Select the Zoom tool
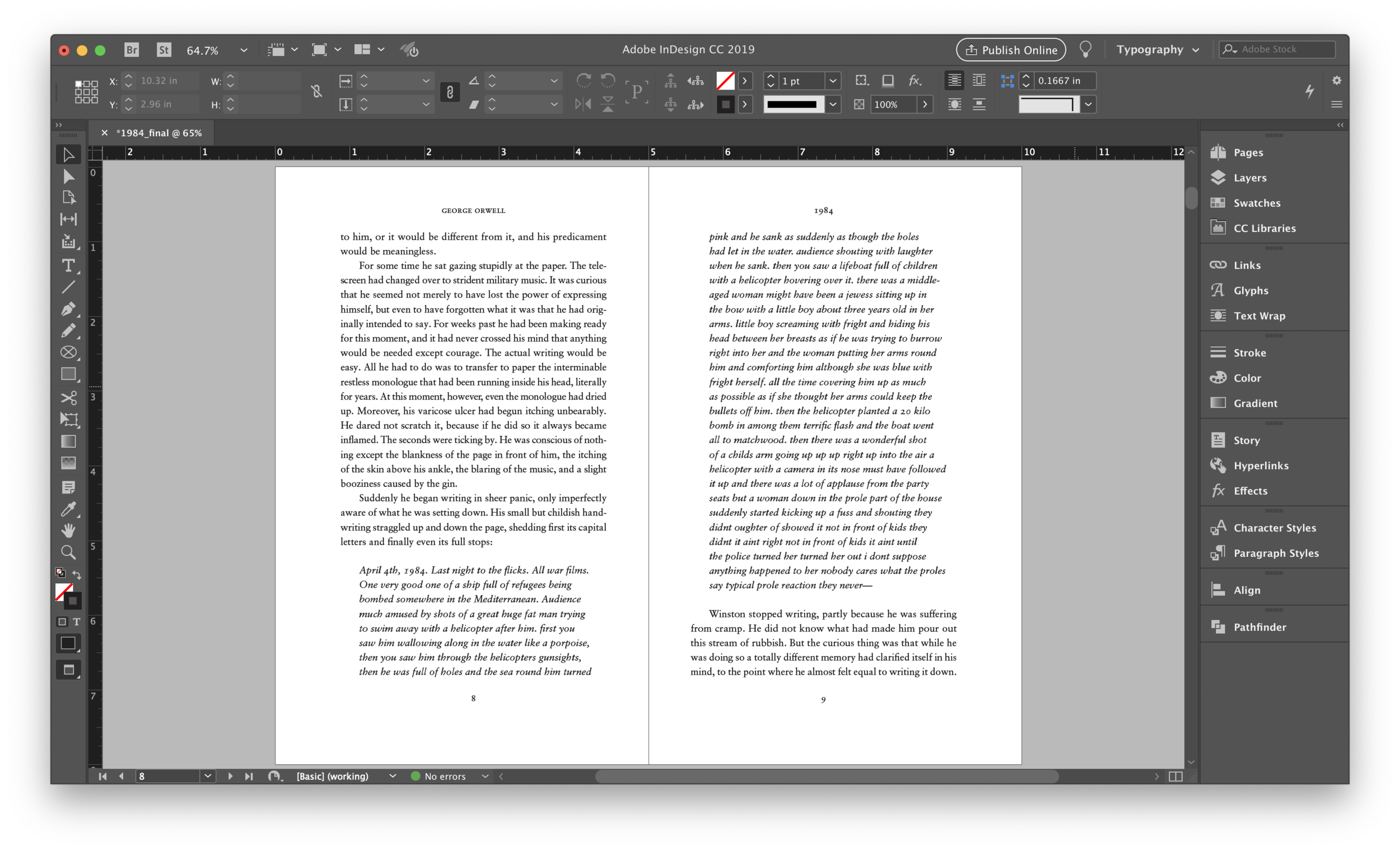 tap(68, 552)
